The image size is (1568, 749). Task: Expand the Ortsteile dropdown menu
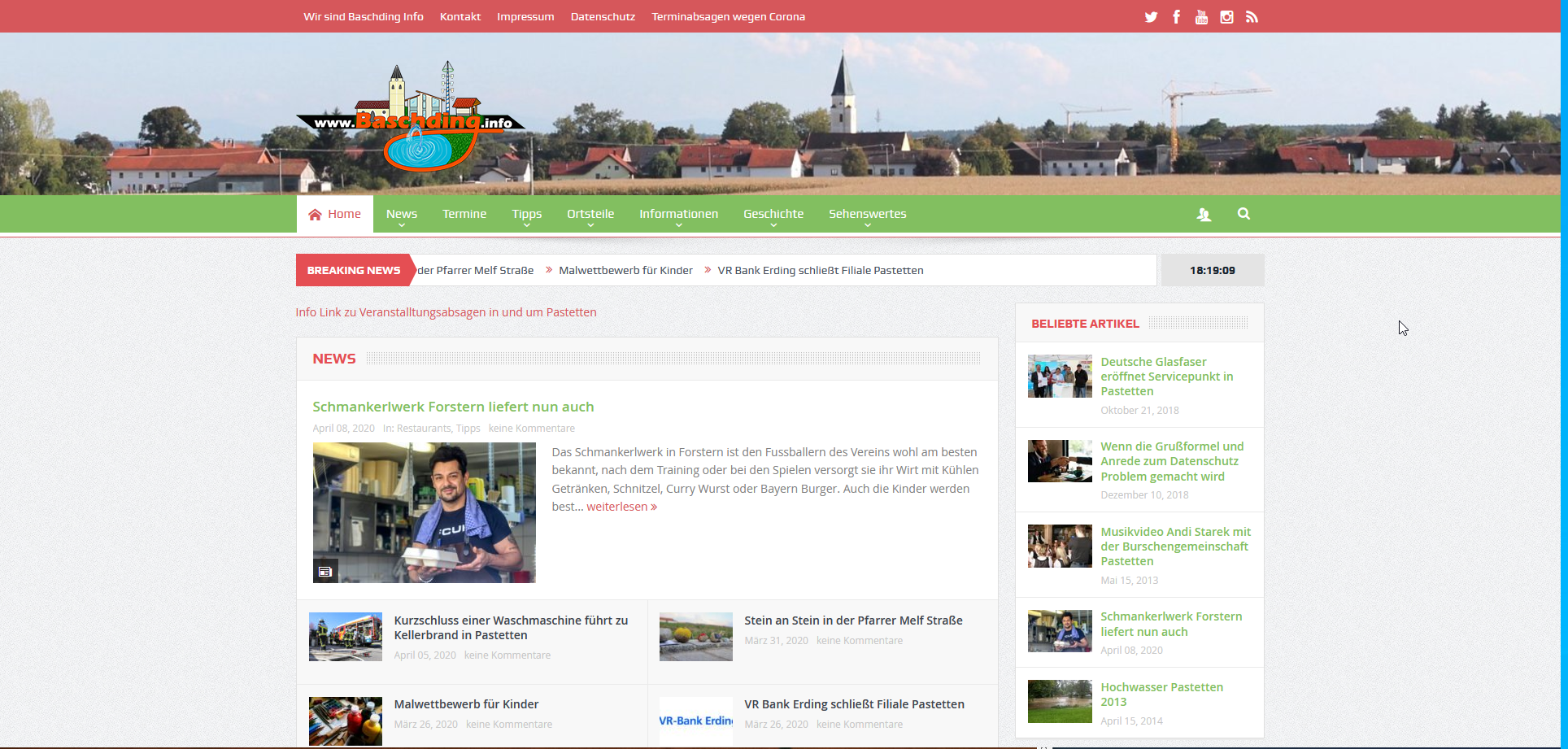coord(590,214)
